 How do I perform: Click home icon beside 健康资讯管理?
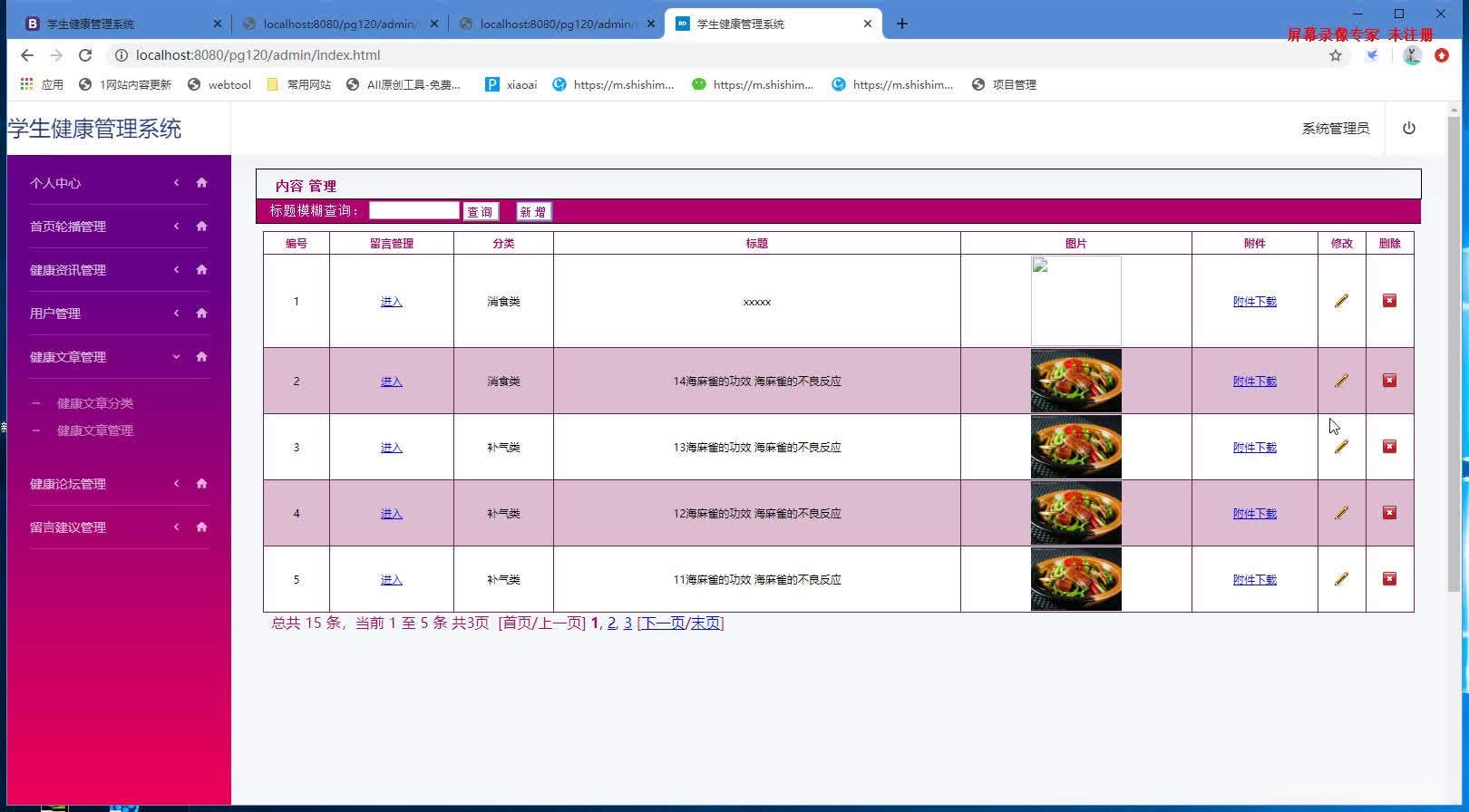[201, 269]
